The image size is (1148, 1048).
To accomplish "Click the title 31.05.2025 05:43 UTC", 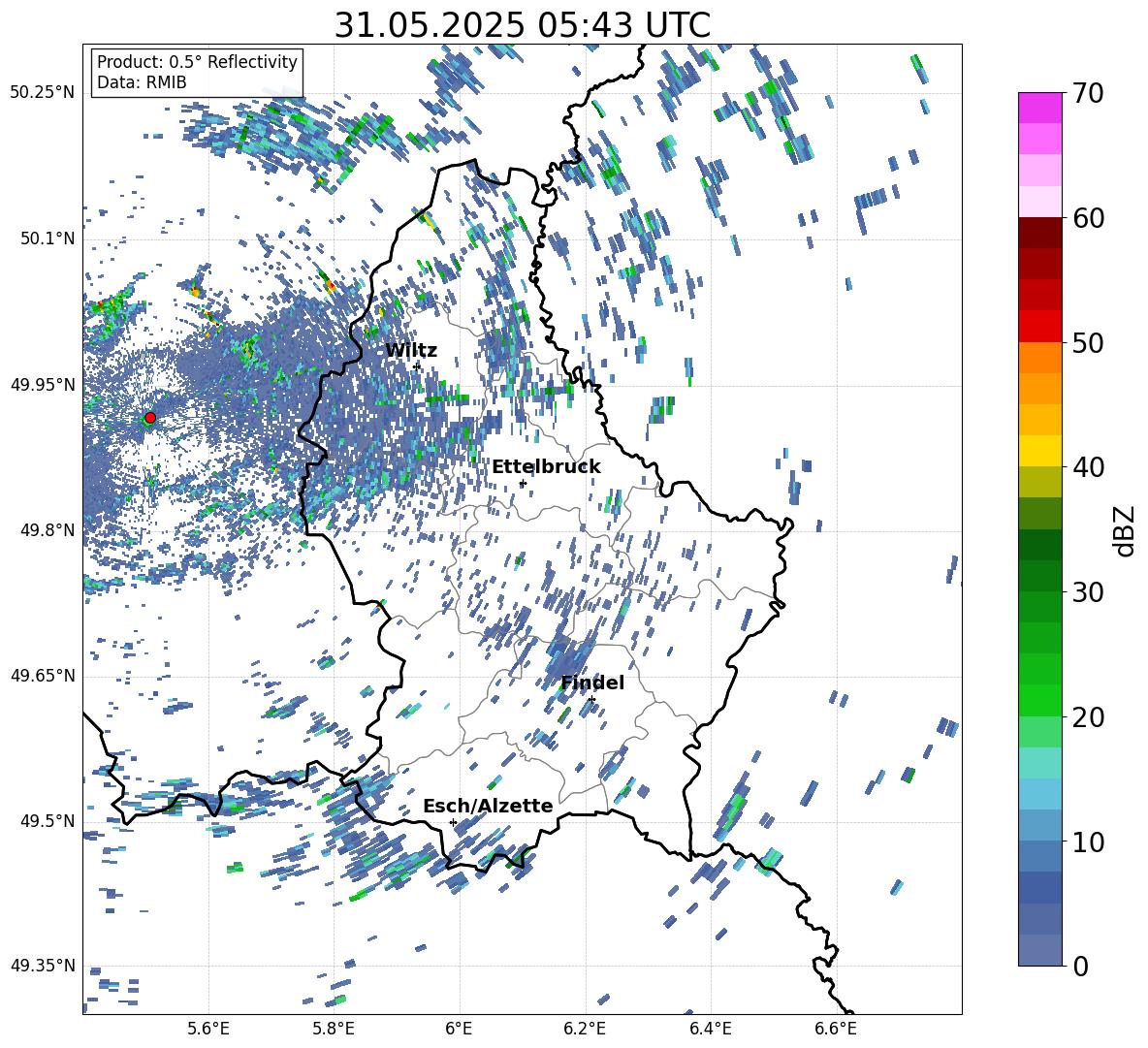I will pyautogui.click(x=522, y=26).
